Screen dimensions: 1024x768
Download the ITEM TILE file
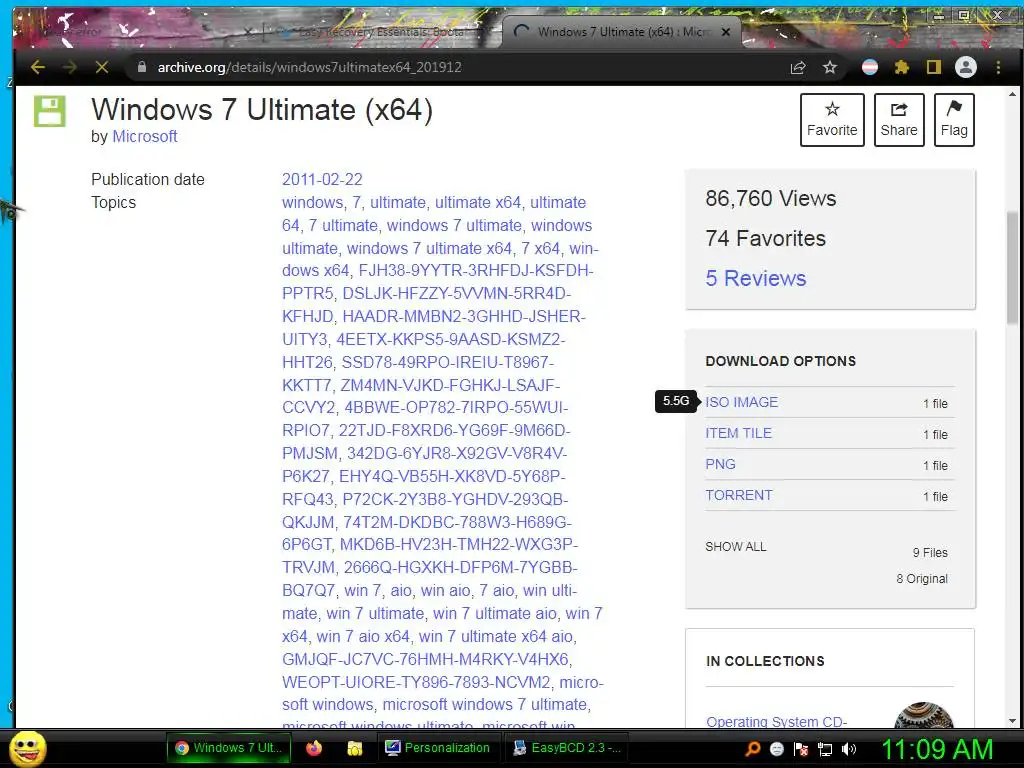coord(738,433)
